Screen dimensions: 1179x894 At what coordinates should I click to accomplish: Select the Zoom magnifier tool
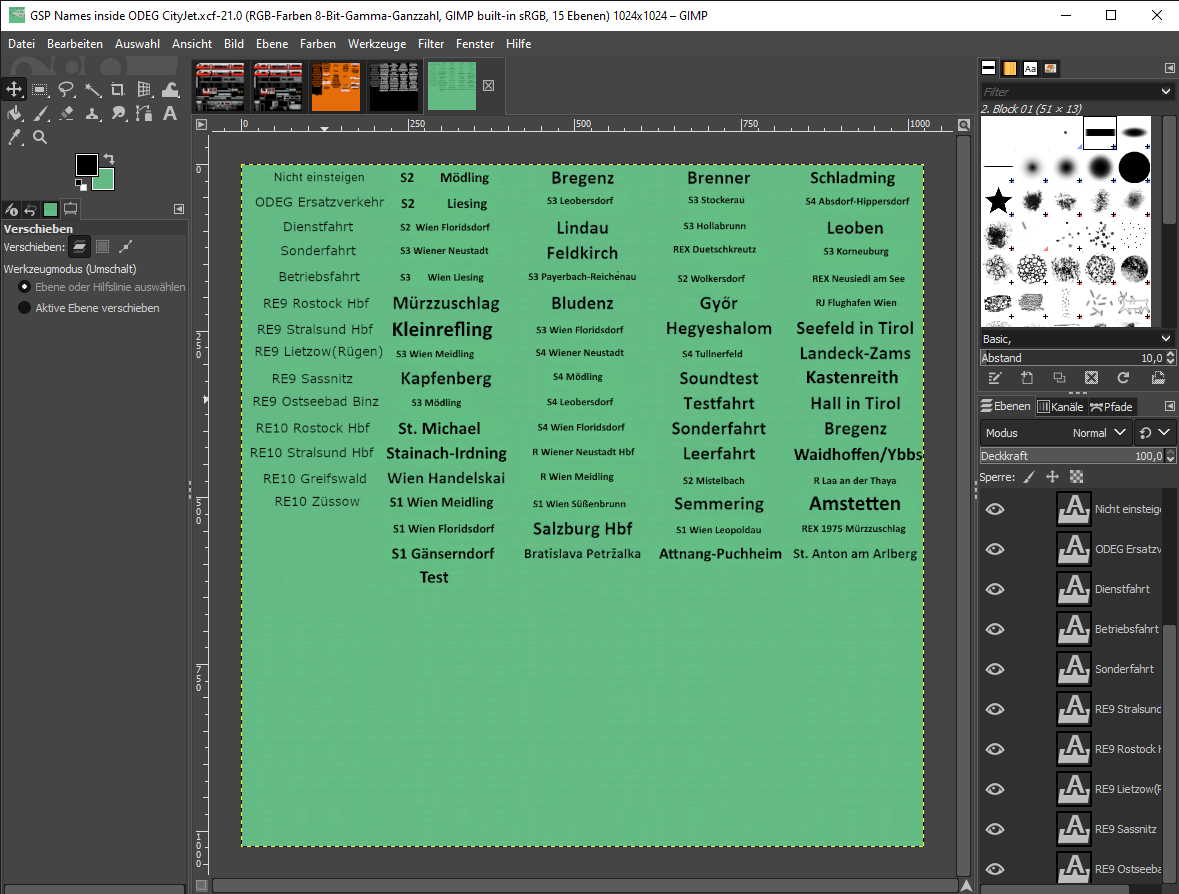click(40, 137)
